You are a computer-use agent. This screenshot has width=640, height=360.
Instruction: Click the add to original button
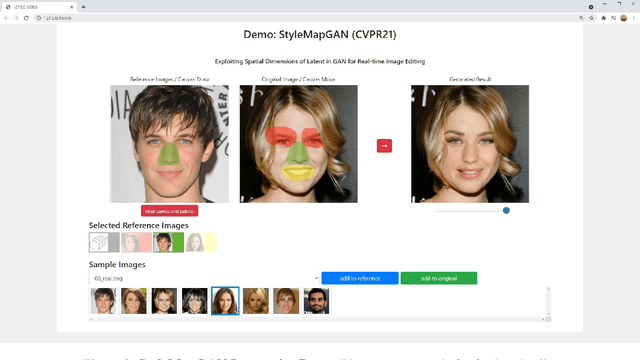click(x=439, y=278)
